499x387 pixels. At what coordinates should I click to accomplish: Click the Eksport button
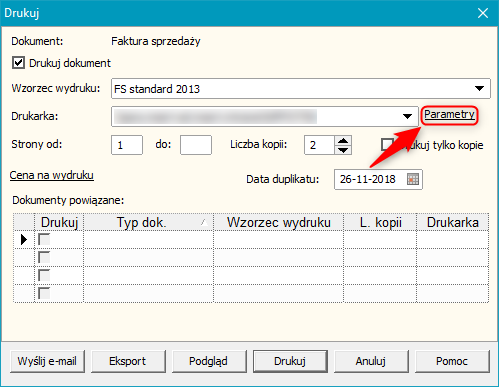point(128,361)
